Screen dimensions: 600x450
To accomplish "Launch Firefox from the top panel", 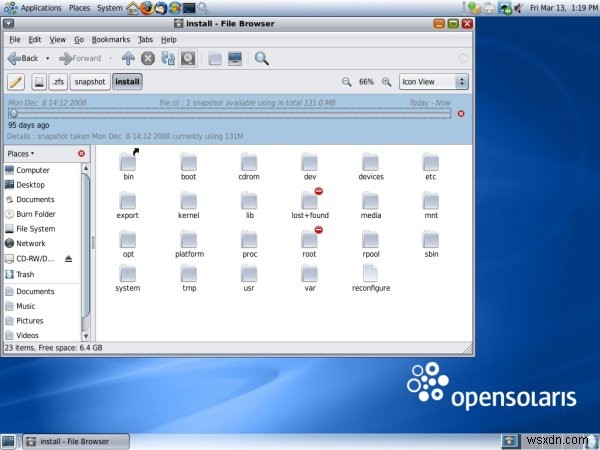I will click(147, 8).
